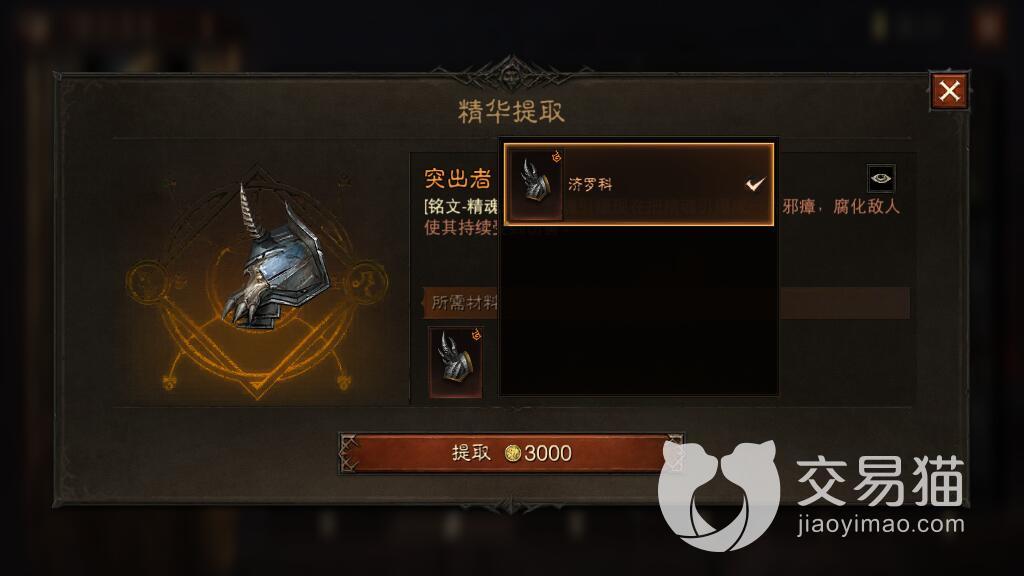Click the skull ornament above title
This screenshot has width=1024, height=576.
(x=511, y=72)
